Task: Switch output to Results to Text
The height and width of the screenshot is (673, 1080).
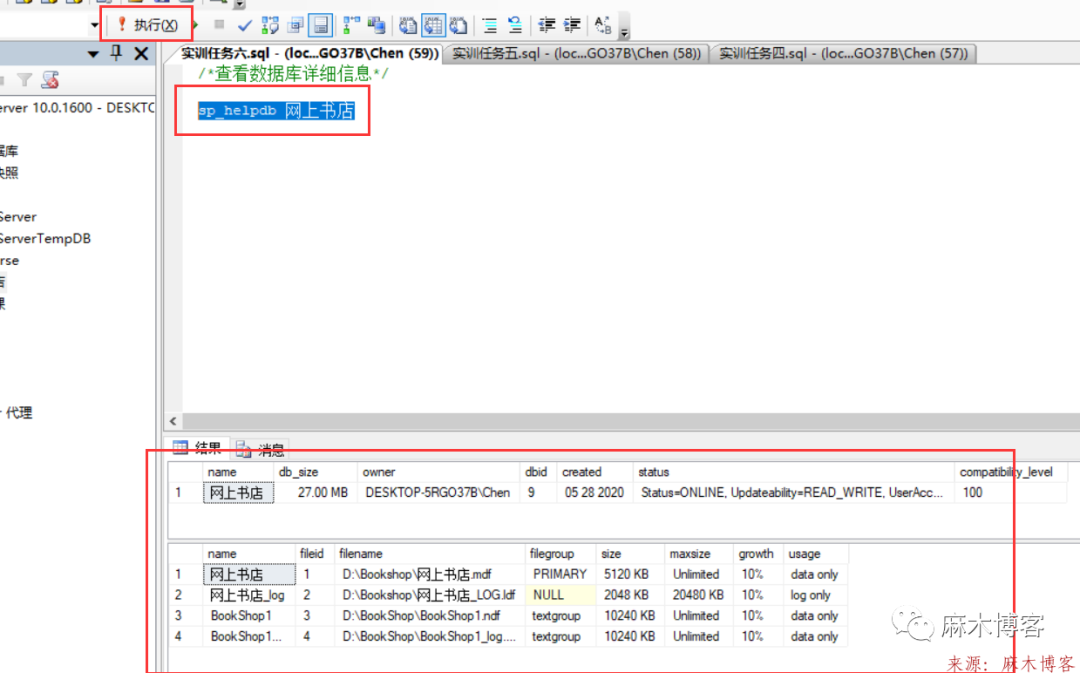Action: click(408, 25)
